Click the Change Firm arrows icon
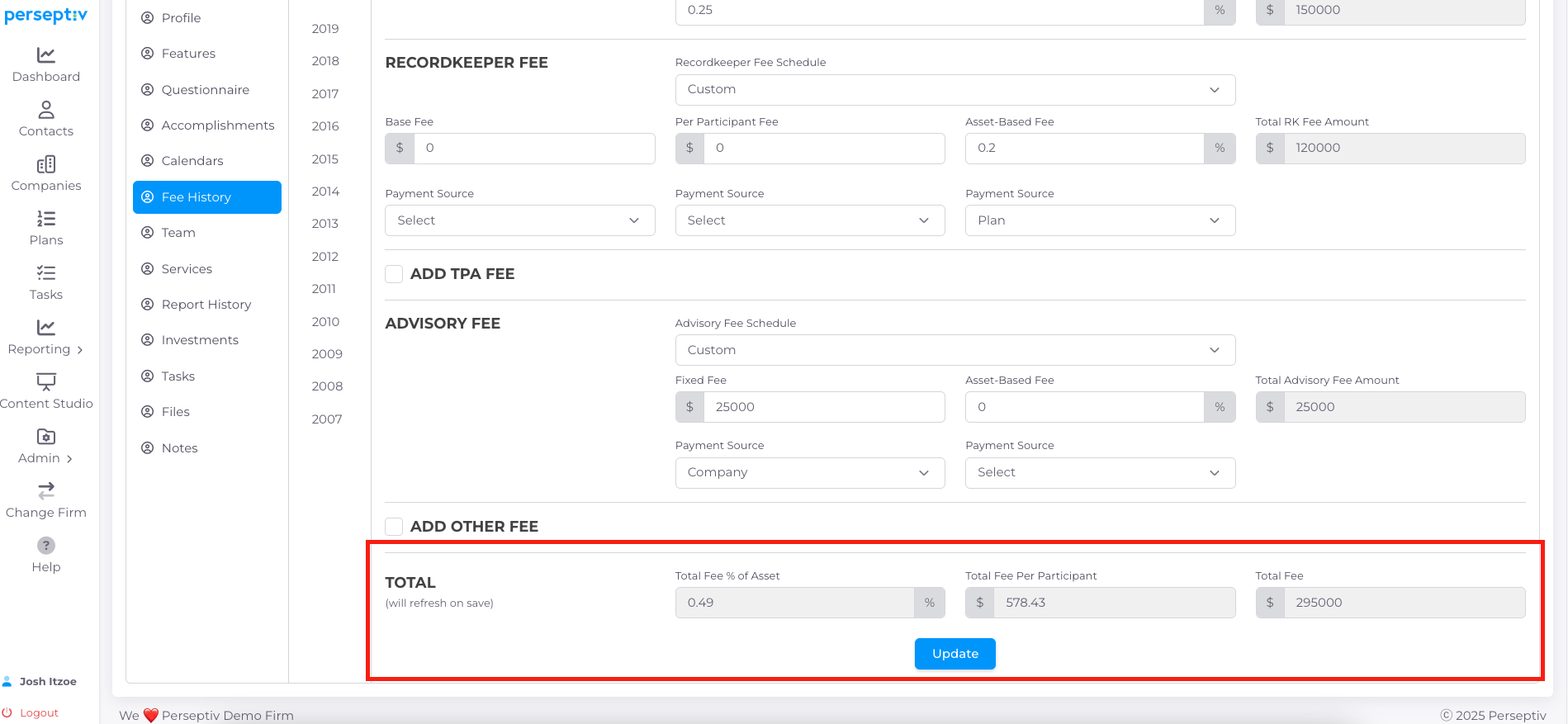The image size is (1568, 724). [46, 491]
